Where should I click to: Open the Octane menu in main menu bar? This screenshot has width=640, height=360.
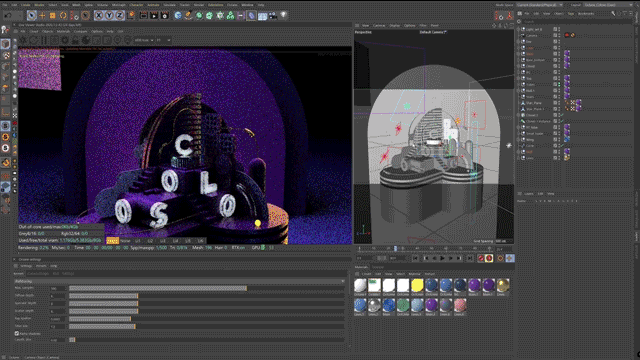[232, 5]
